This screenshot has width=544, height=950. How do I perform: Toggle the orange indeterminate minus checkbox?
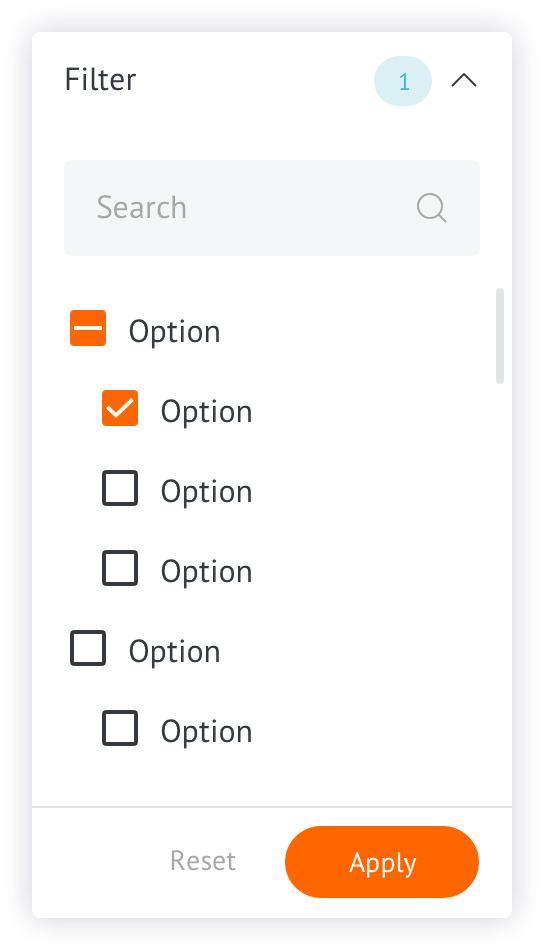click(88, 328)
